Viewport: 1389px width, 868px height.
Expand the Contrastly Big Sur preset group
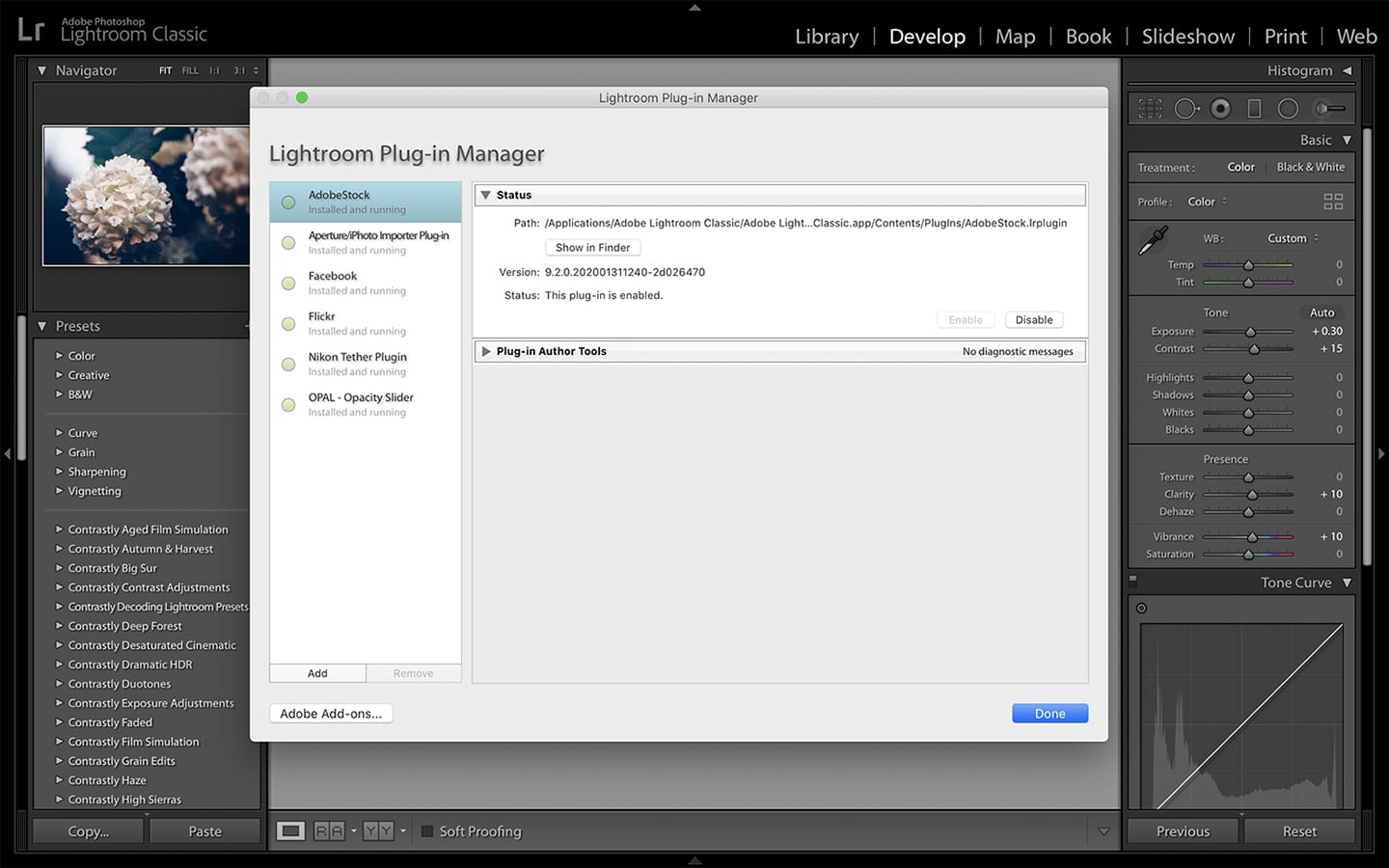coord(59,568)
